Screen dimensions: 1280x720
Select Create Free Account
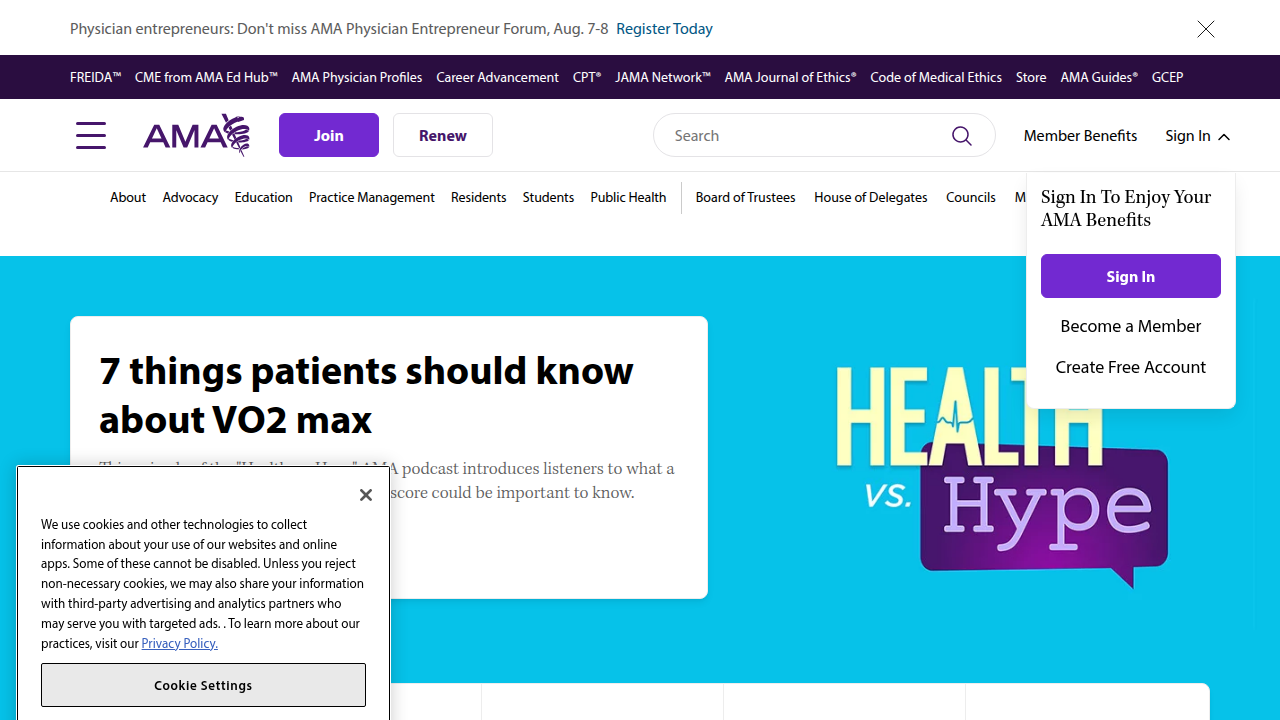pos(1131,367)
